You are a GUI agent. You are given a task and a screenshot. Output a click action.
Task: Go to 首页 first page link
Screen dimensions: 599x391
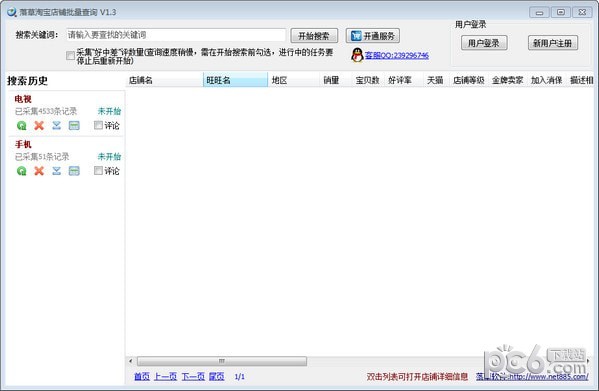tap(142, 376)
